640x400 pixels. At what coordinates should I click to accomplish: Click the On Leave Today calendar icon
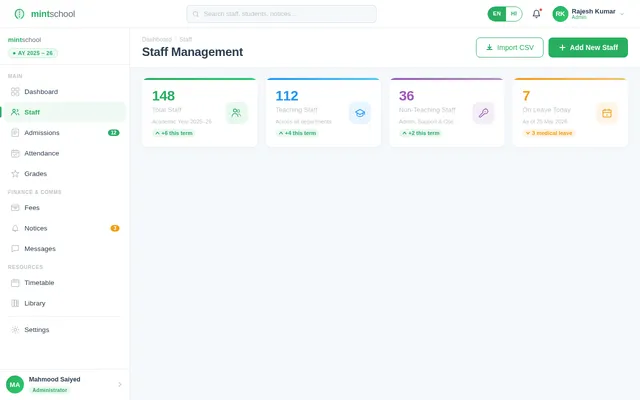click(x=606, y=113)
